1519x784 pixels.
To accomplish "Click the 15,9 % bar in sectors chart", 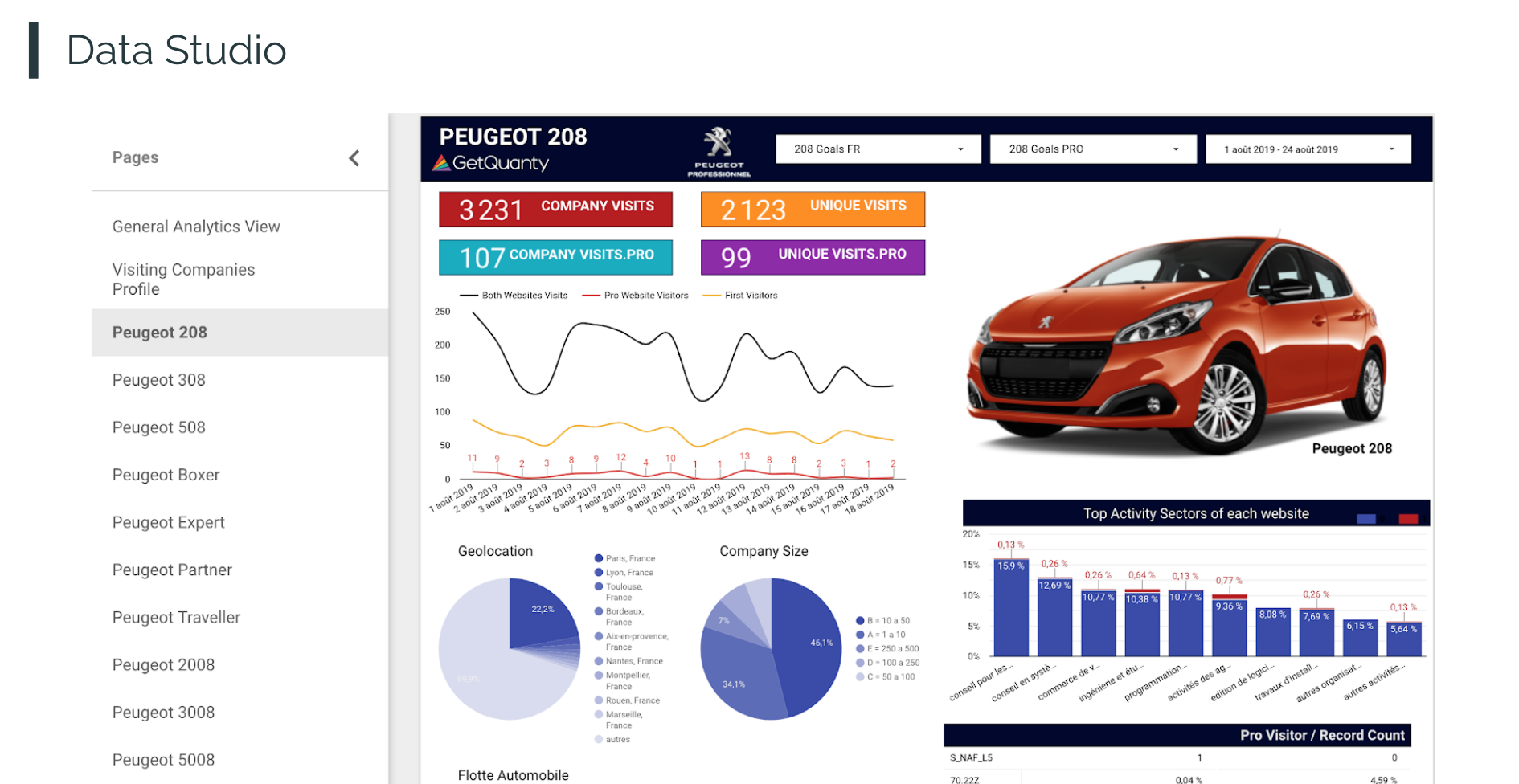I will pos(1011,608).
